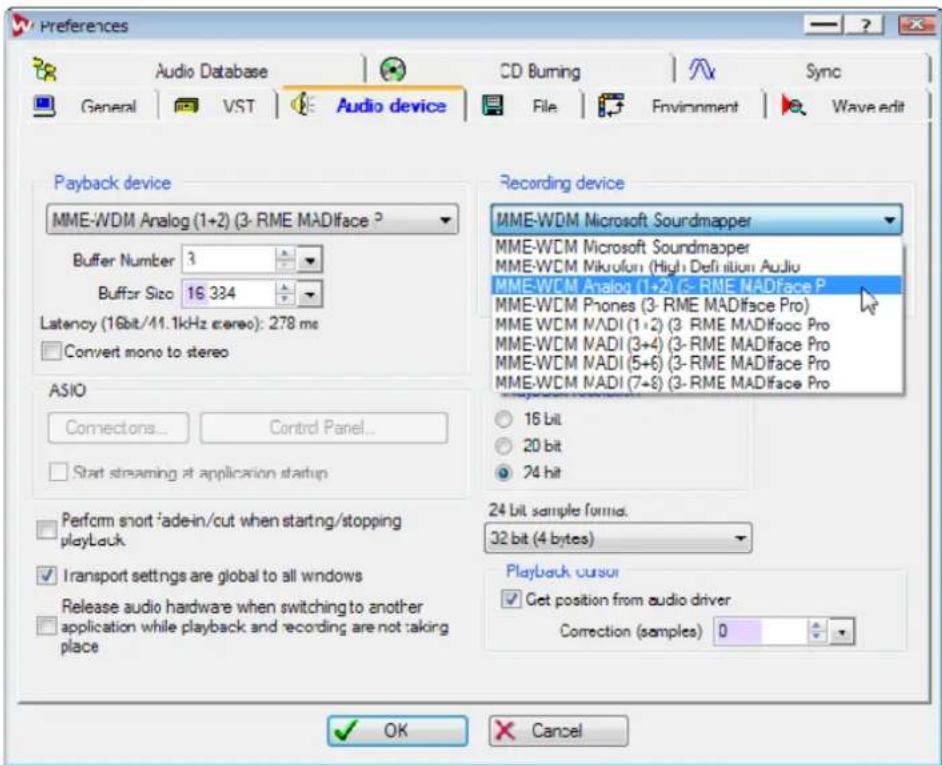Enable Convert mono to stereo
The height and width of the screenshot is (765, 942).
[52, 351]
